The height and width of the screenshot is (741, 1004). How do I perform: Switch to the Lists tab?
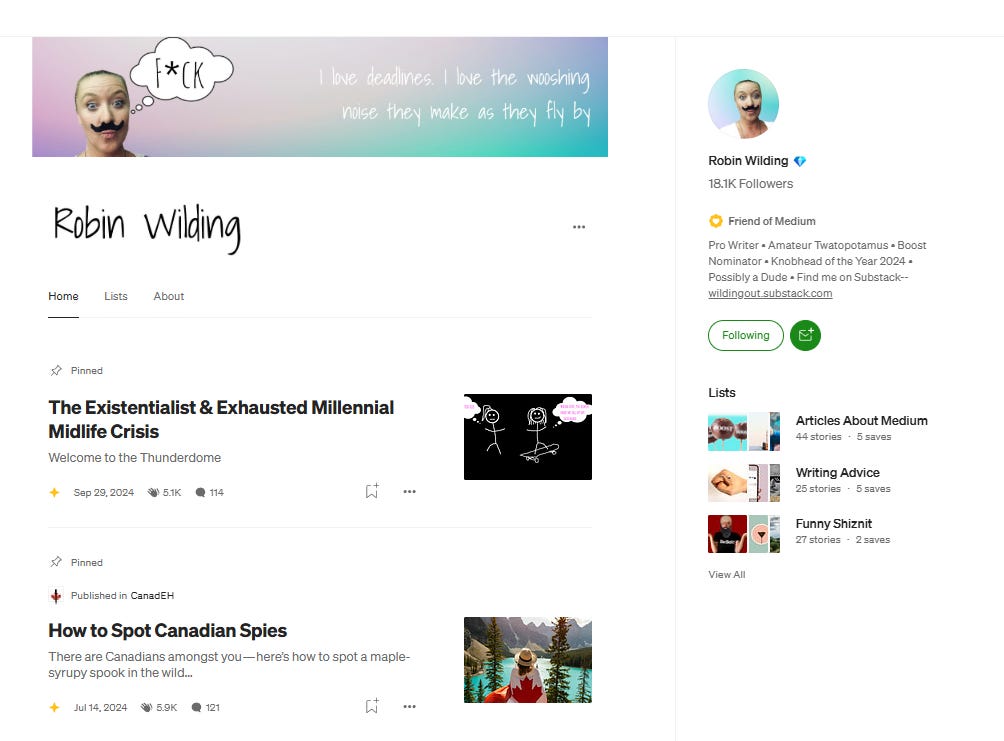[x=116, y=296]
